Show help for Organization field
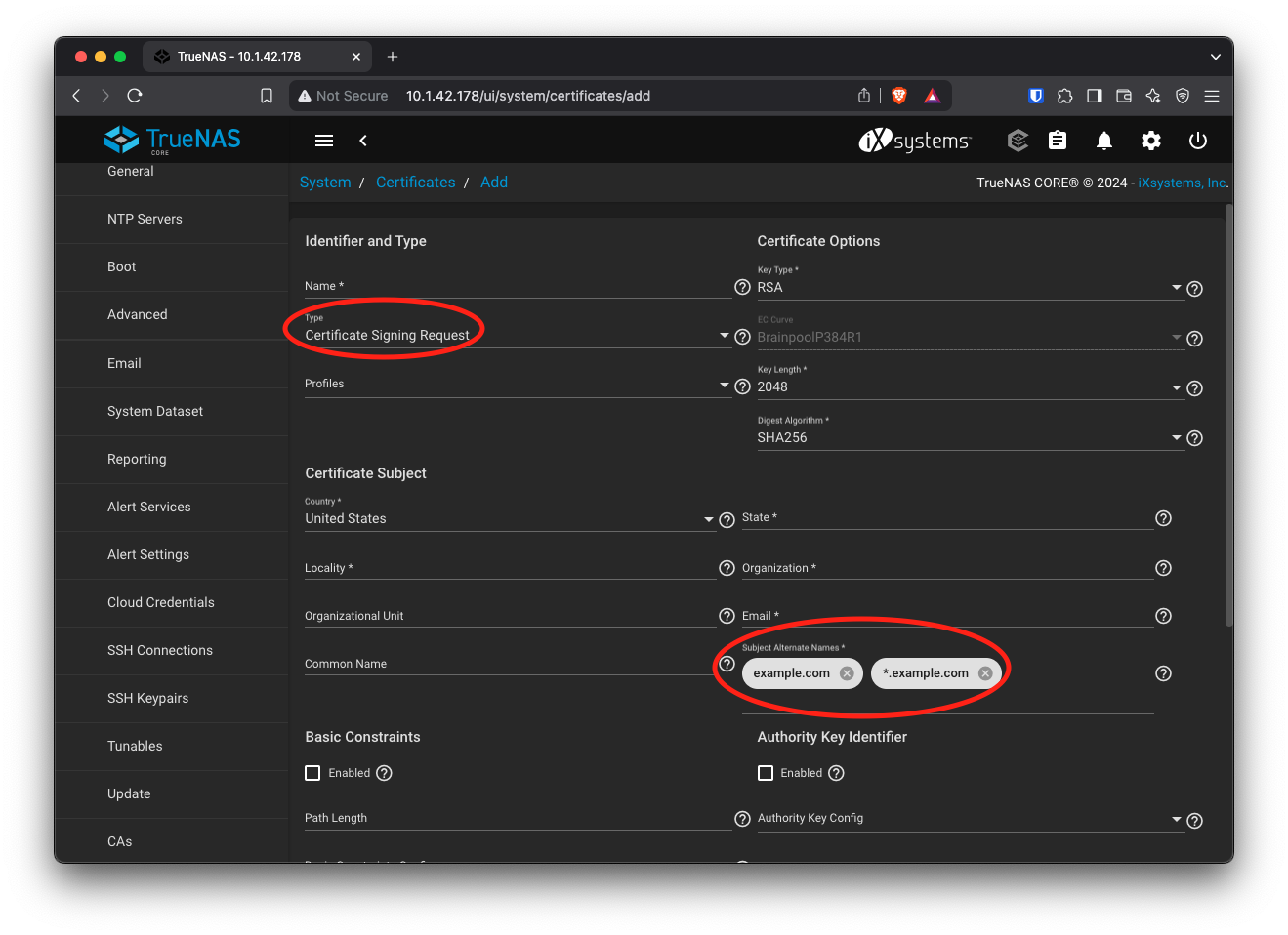The width and height of the screenshot is (1288, 935). [x=1163, y=568]
